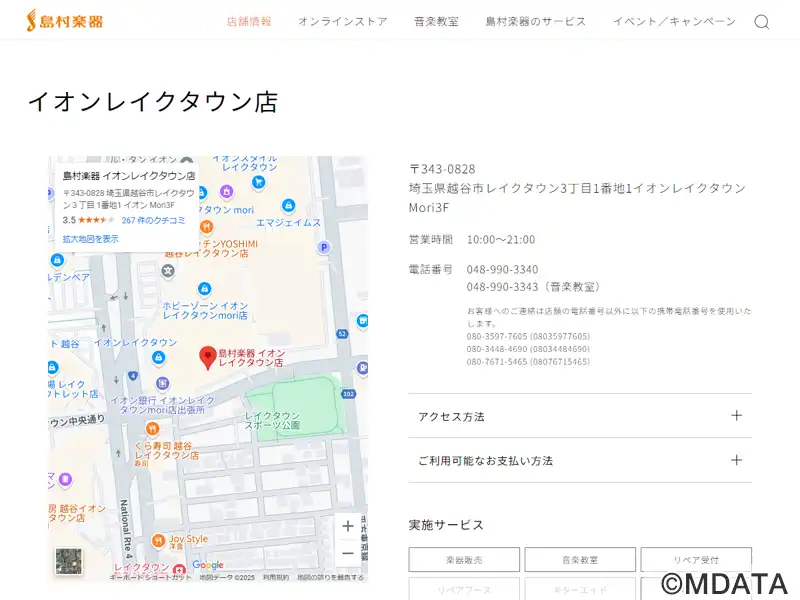Image resolution: width=800 pixels, height=600 pixels.
Task: Click the parking P marker on map
Action: coord(323,247)
